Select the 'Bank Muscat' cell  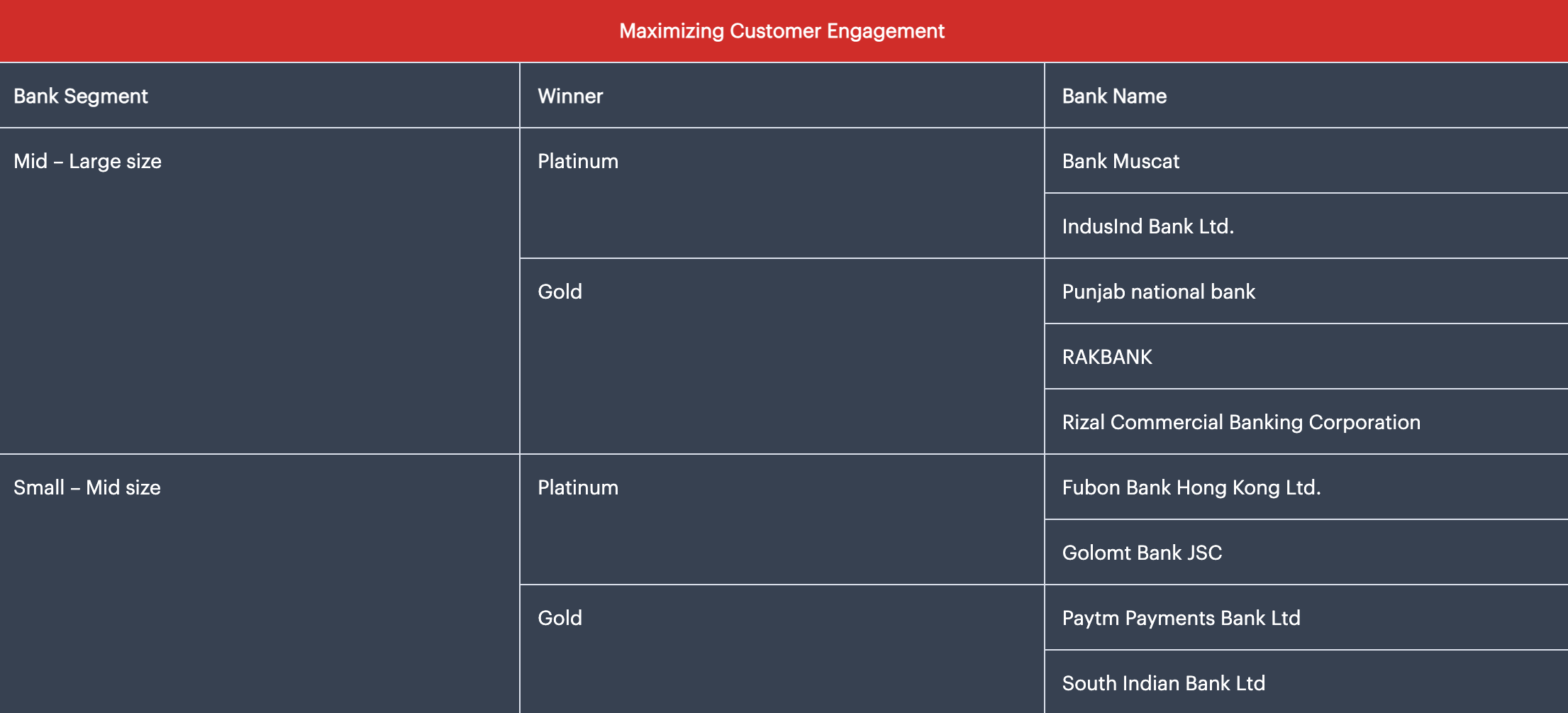click(1121, 162)
